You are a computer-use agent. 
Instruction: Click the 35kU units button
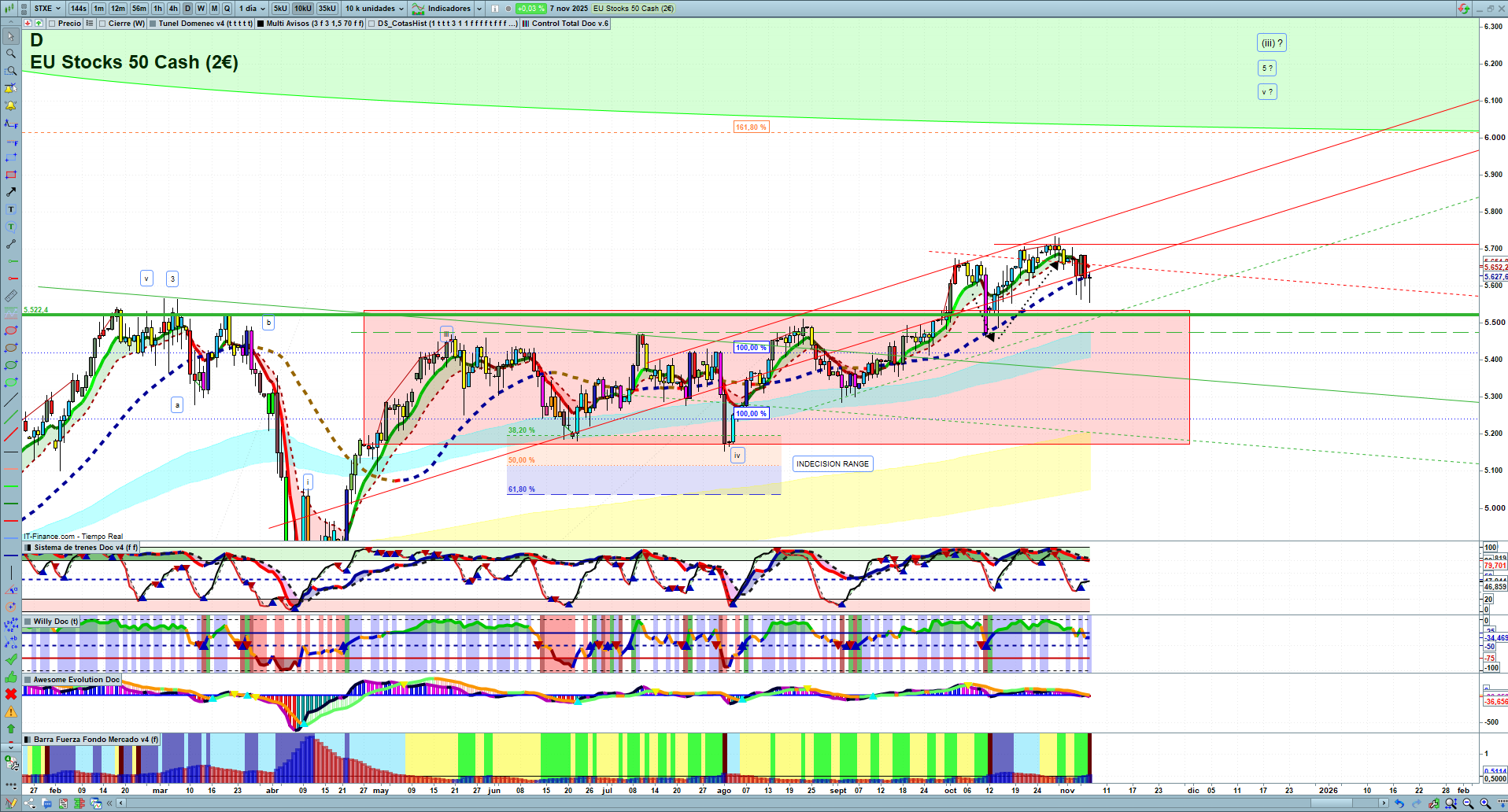(x=327, y=9)
